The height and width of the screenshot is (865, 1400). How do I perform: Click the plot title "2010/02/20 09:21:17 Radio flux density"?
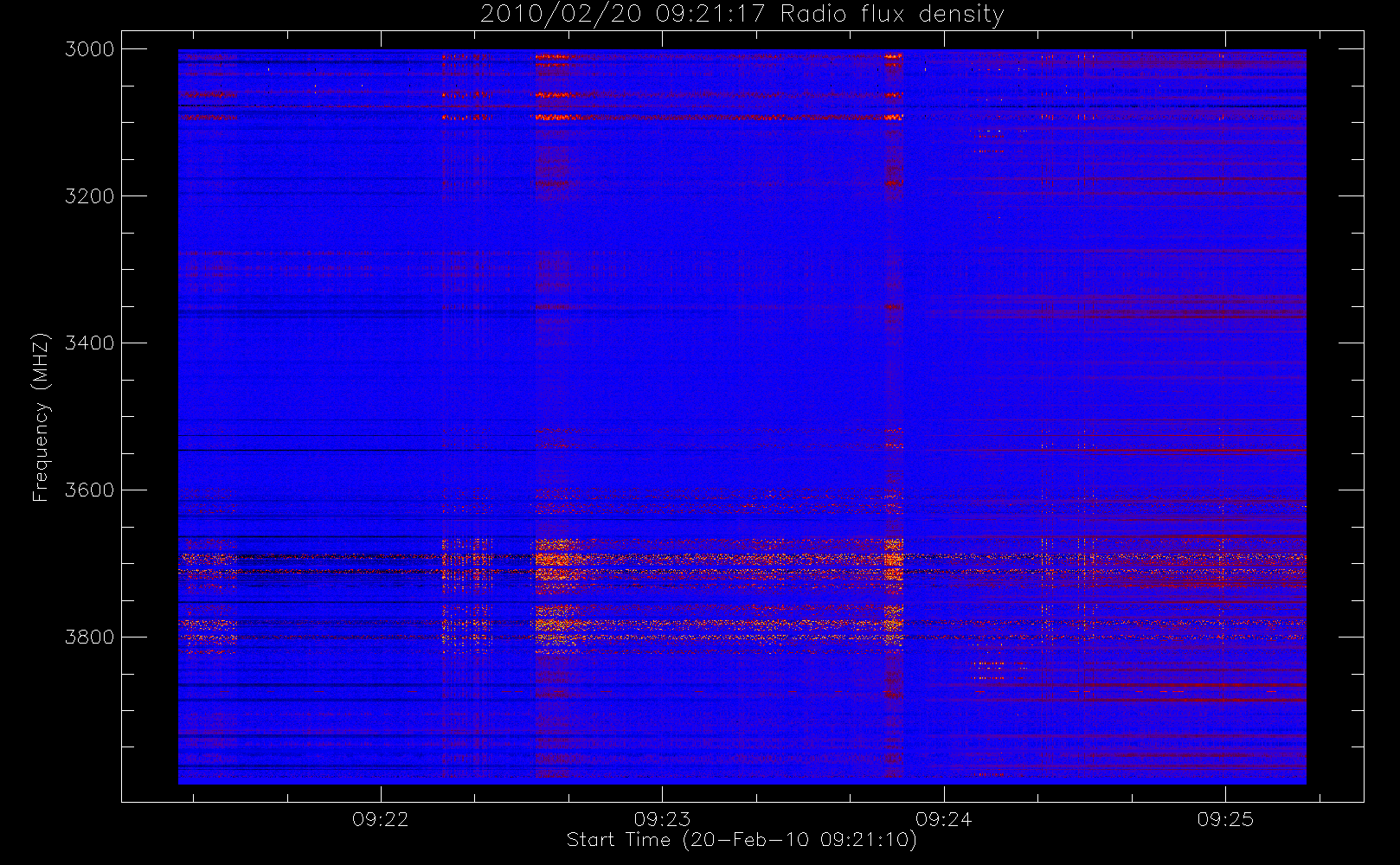point(742,15)
